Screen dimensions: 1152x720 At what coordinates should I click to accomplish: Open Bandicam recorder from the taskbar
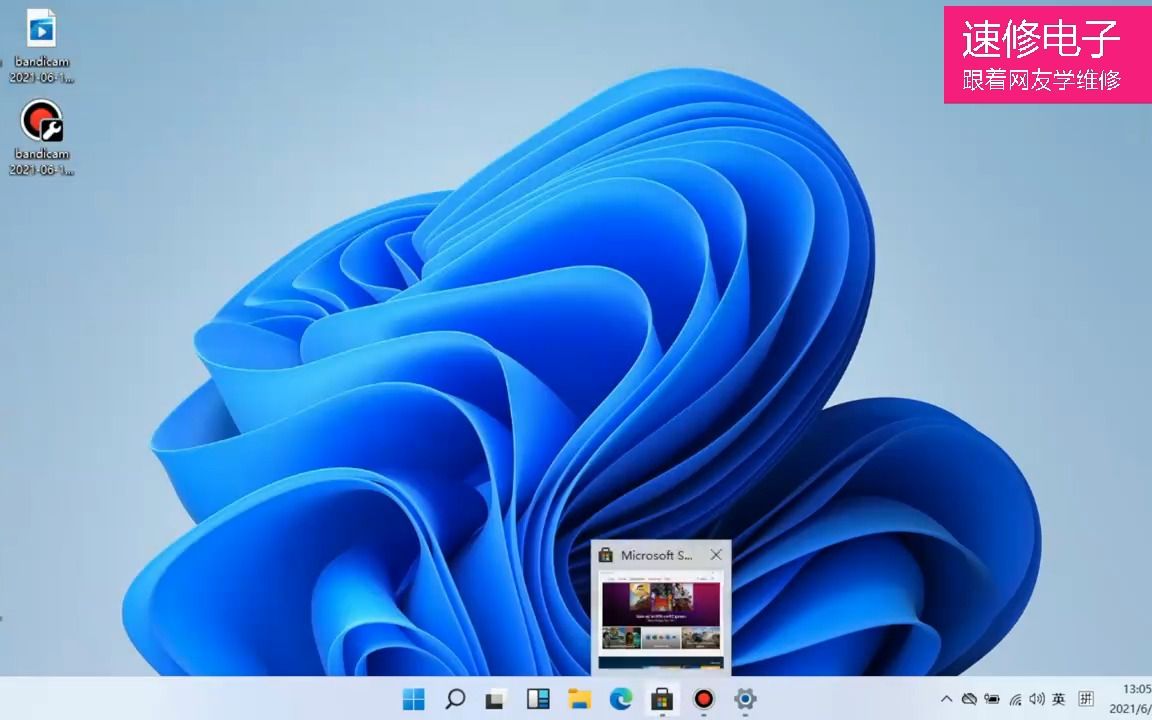703,699
